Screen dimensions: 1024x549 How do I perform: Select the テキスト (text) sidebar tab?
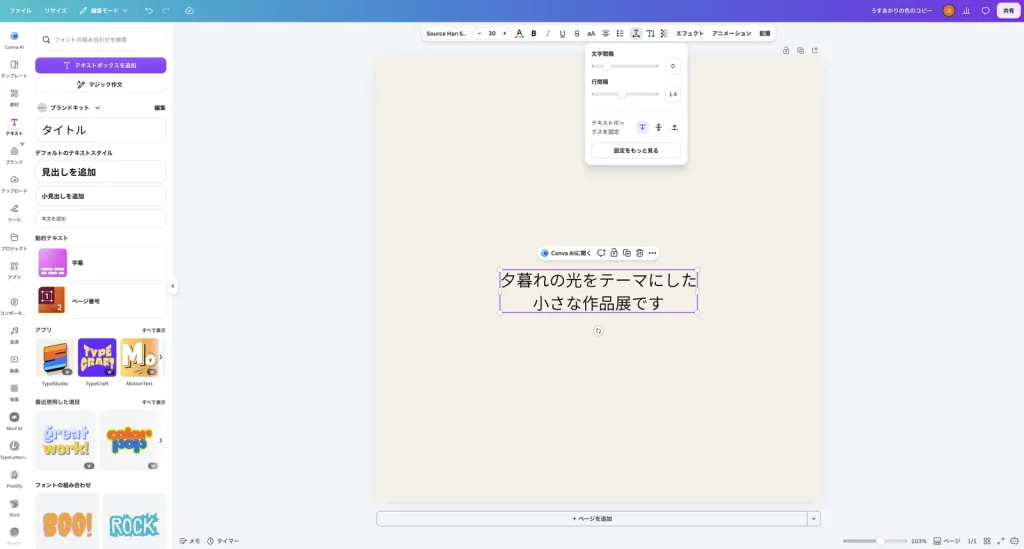(14, 127)
